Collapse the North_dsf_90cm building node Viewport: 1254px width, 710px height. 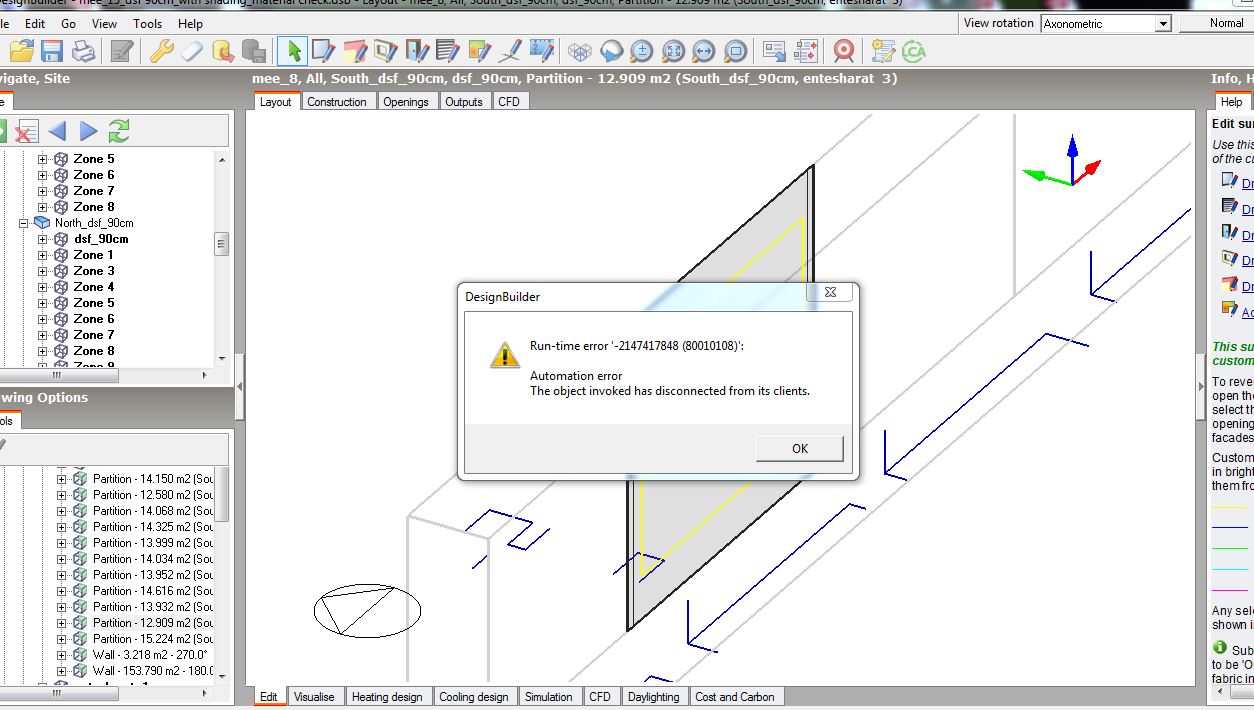pos(24,223)
